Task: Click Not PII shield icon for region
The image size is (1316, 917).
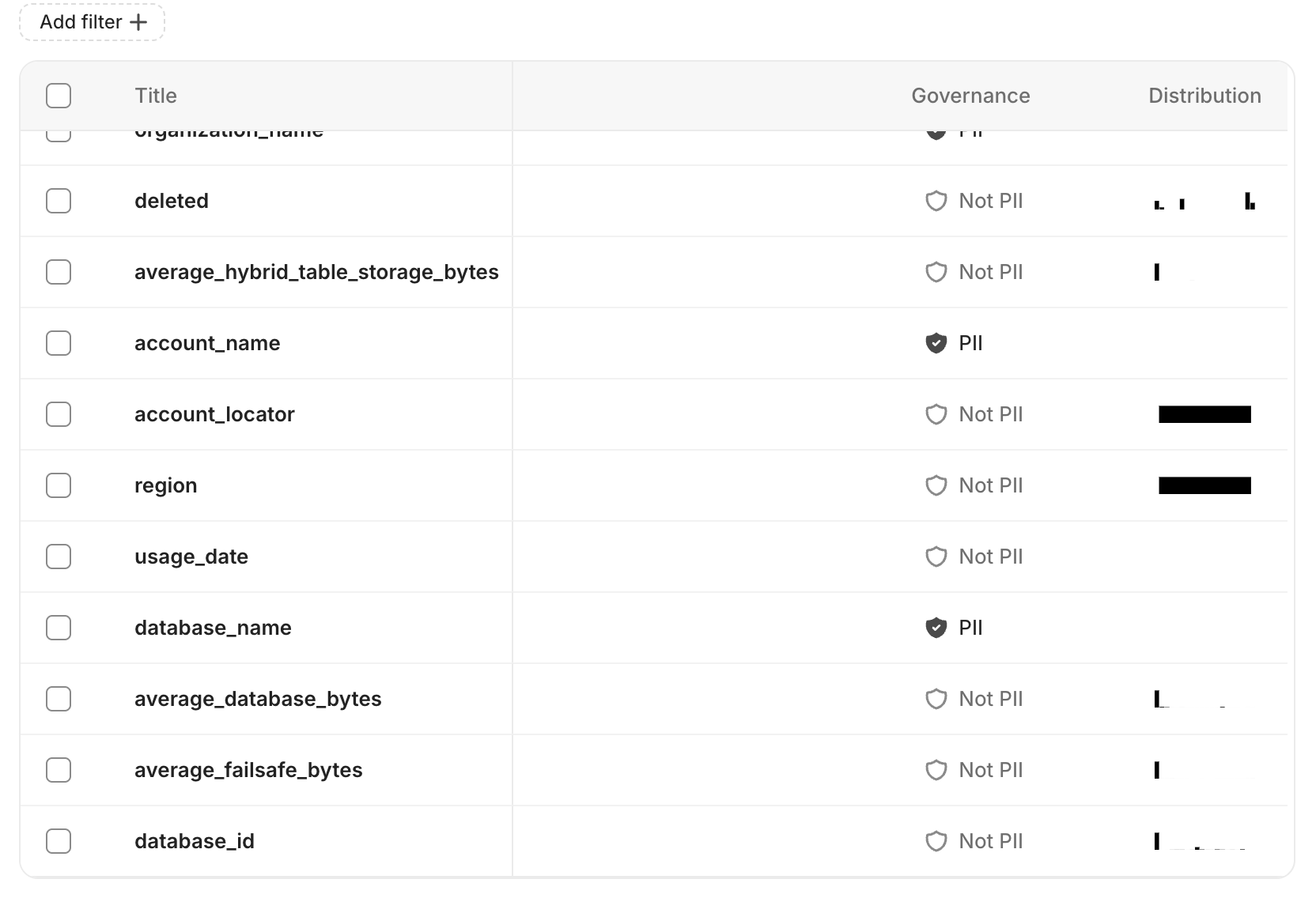Action: [x=936, y=485]
